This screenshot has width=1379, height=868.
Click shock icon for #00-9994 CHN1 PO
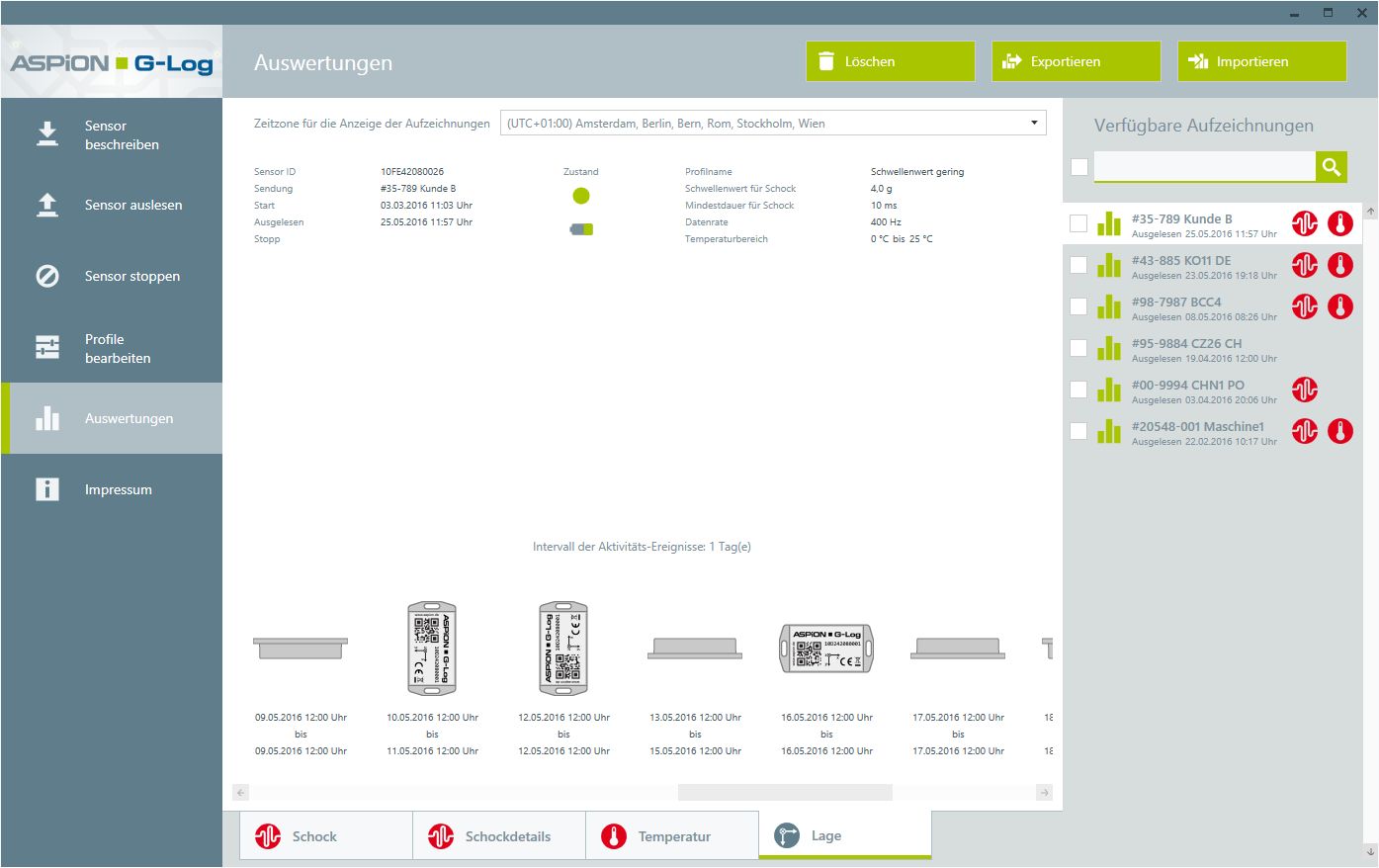(1305, 390)
